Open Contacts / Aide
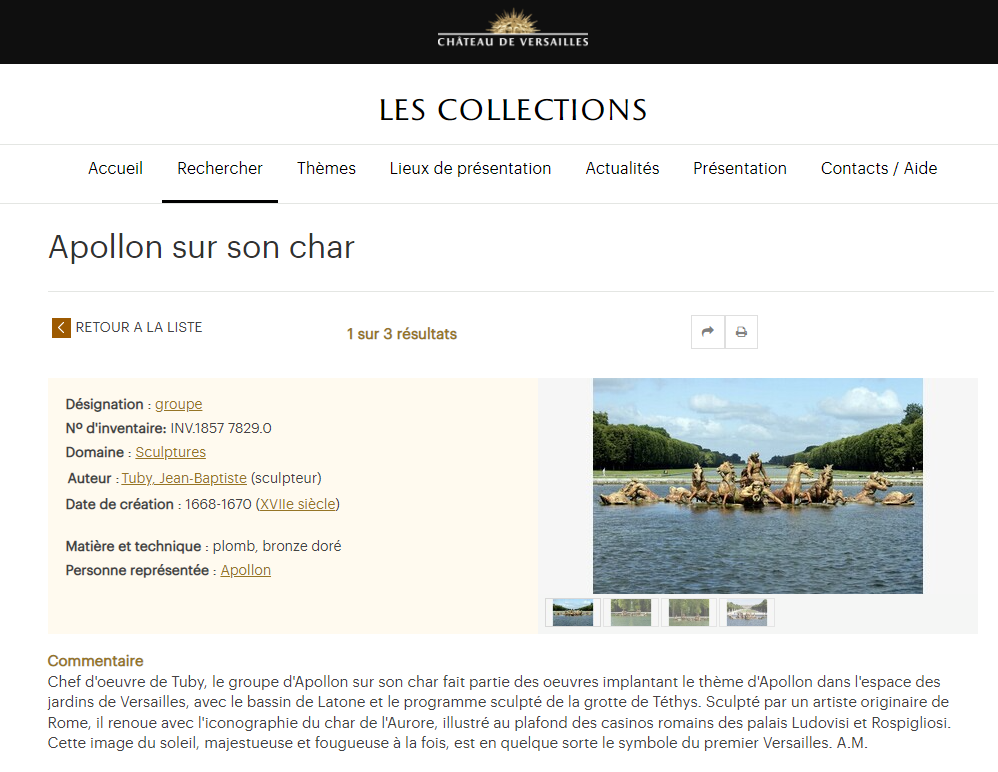Screen dimensions: 998x772 (879, 168)
